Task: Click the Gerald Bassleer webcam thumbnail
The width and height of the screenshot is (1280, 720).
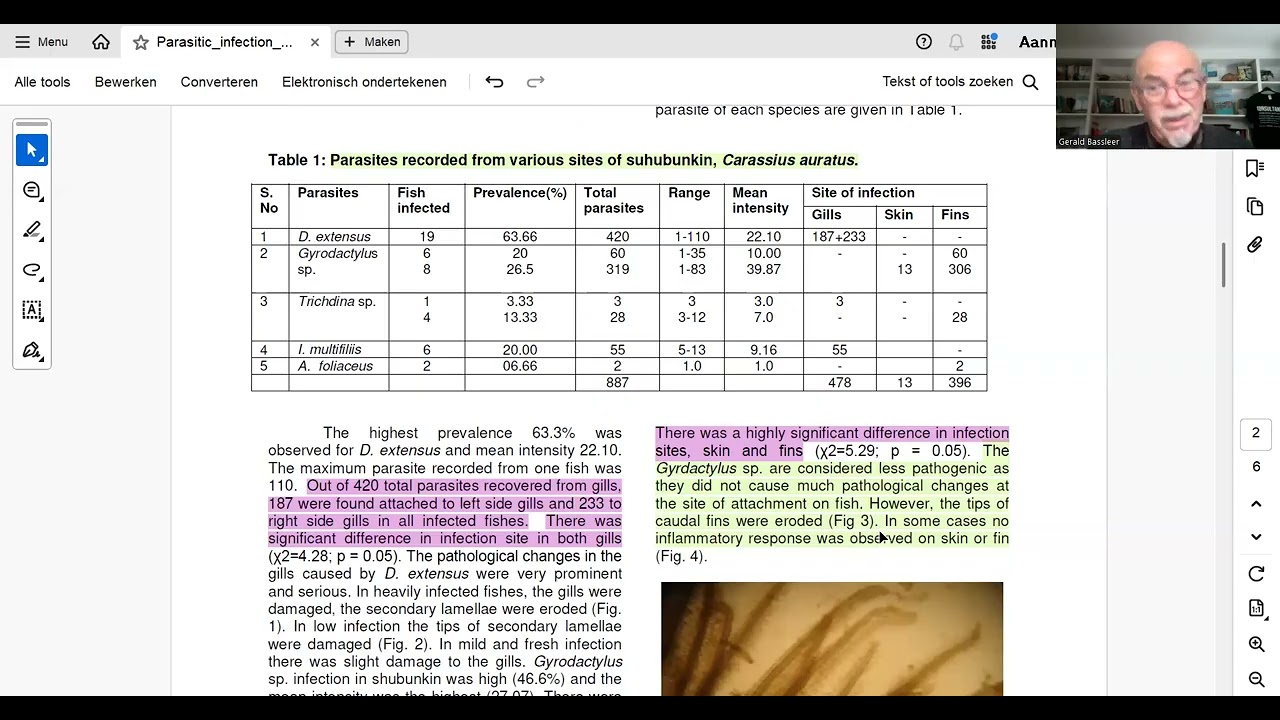Action: coord(1168,86)
